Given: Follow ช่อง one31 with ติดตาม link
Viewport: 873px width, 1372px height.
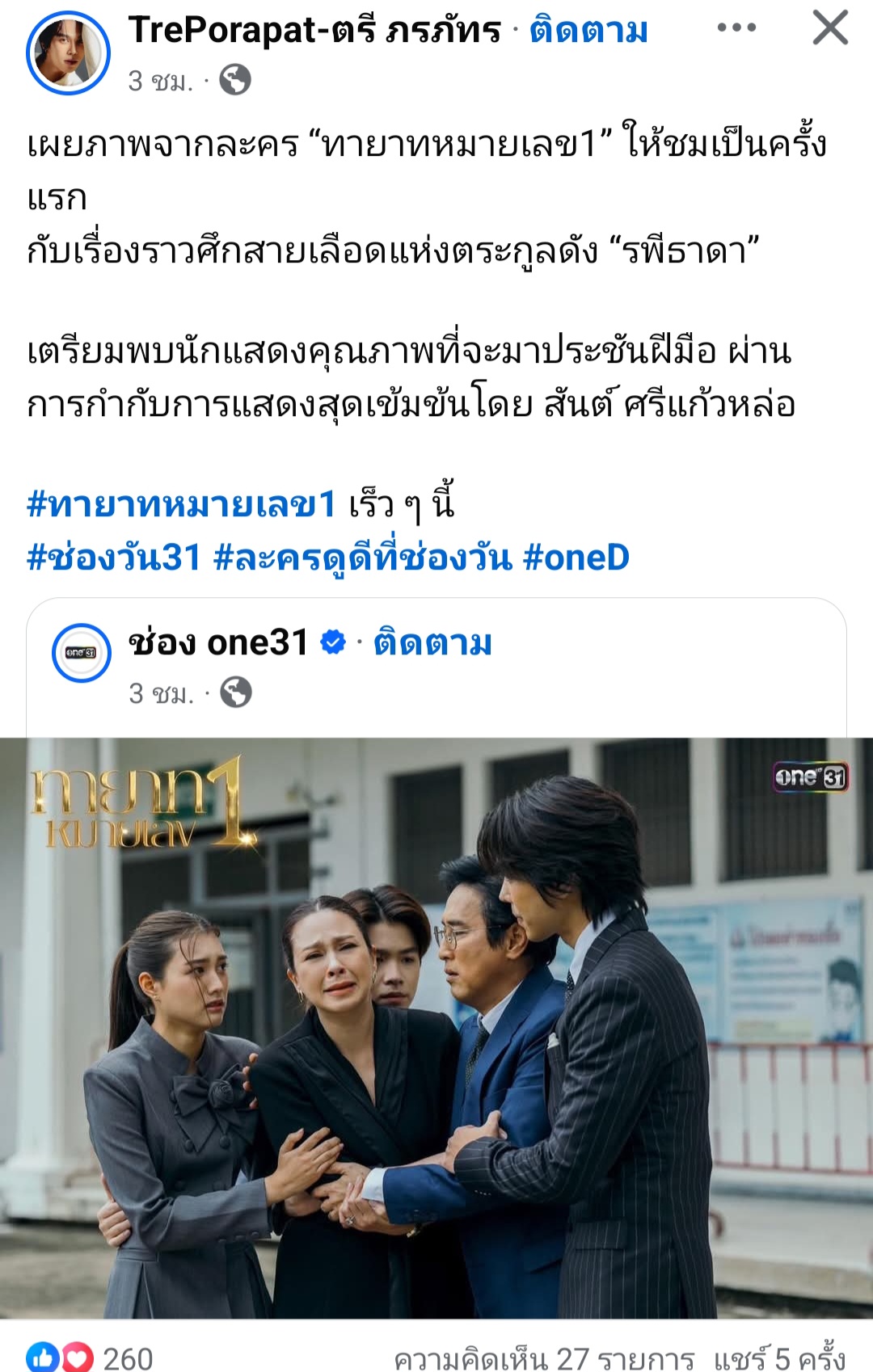Looking at the screenshot, I should [432, 643].
